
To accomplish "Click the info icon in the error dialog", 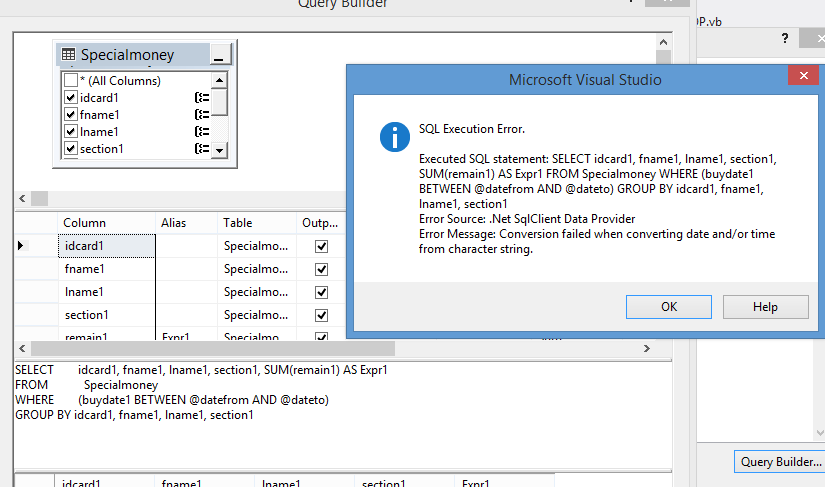I will coord(395,137).
